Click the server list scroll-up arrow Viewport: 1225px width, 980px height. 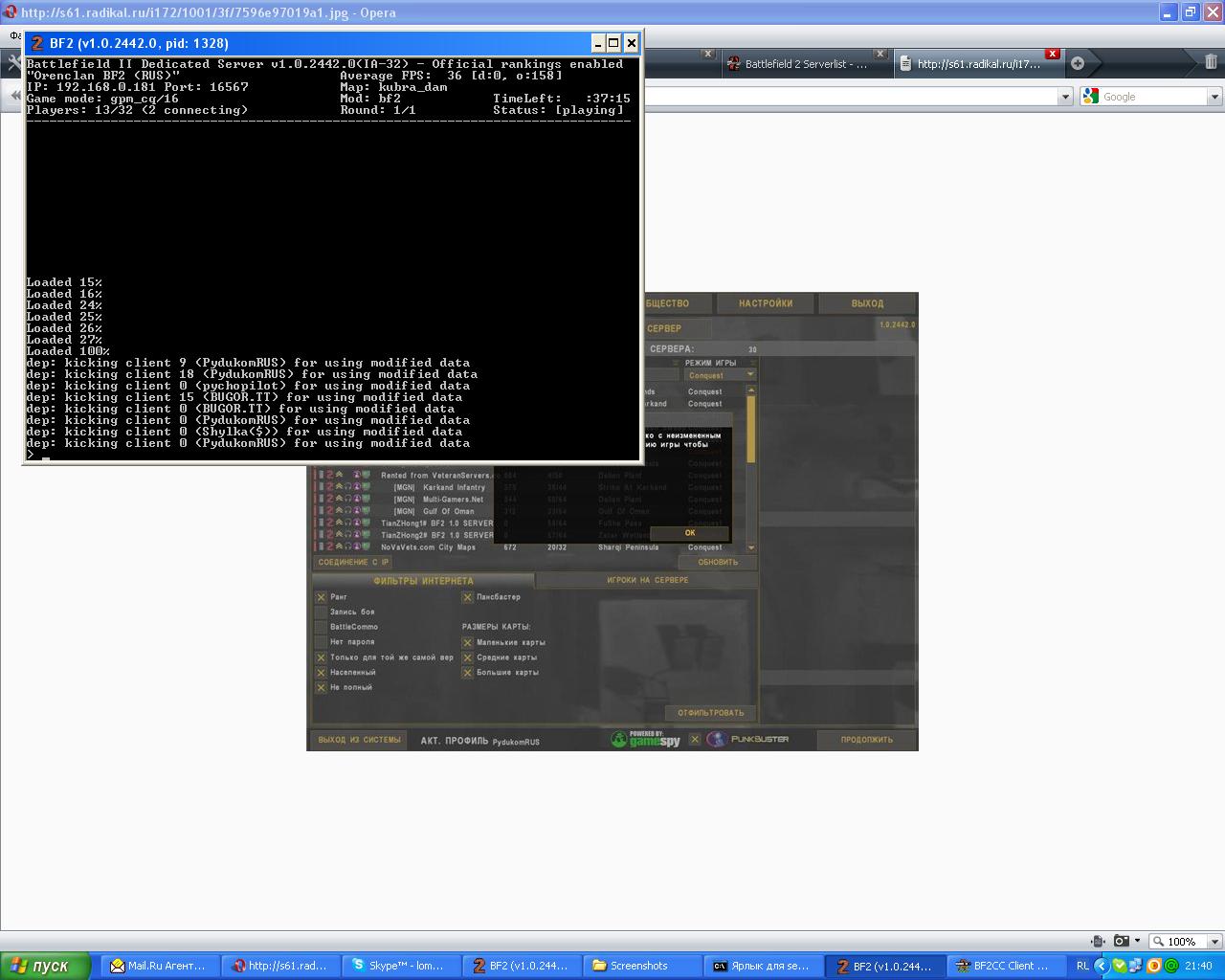[751, 390]
